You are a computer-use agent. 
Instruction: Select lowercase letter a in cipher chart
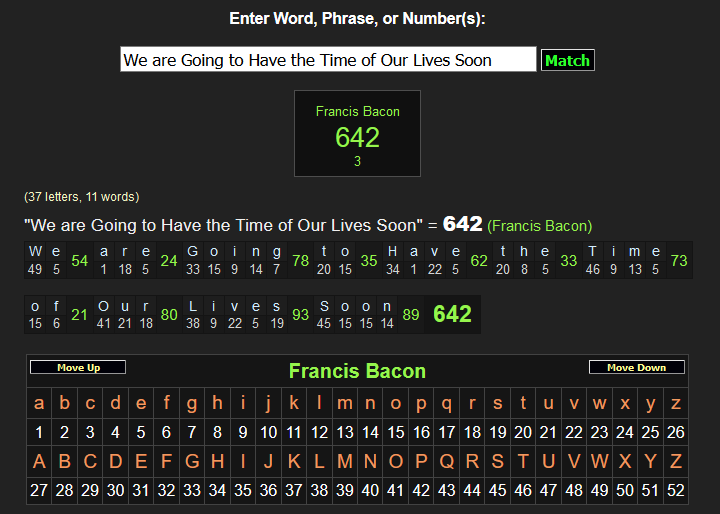point(39,404)
